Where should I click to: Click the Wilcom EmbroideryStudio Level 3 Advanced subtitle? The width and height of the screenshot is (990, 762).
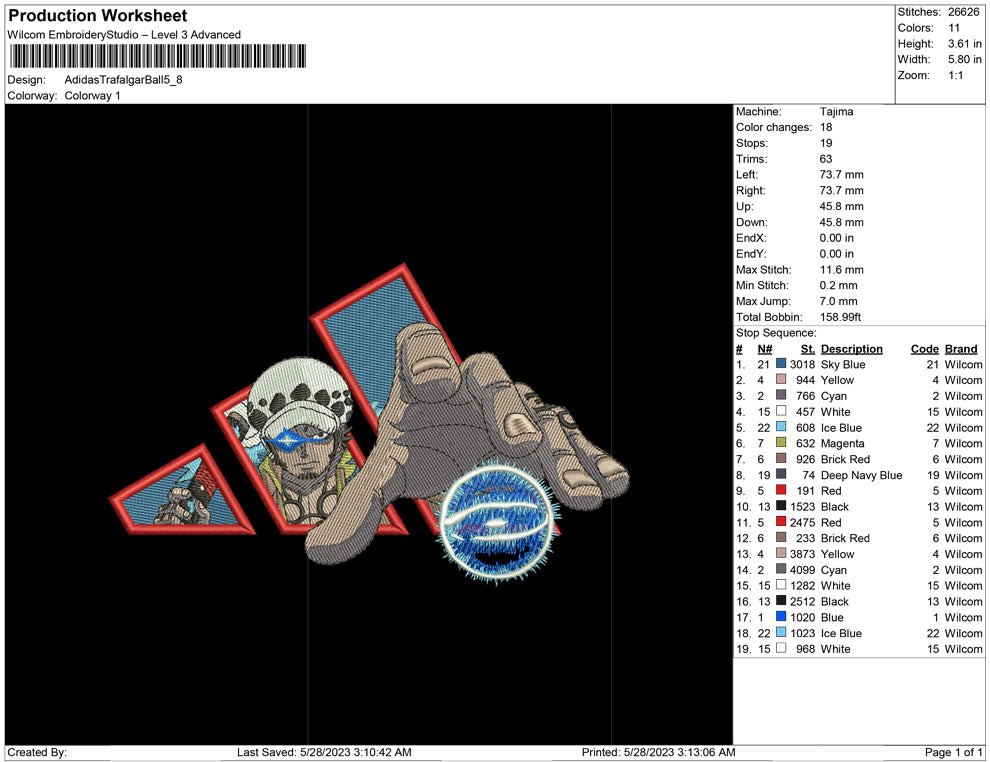tap(124, 35)
